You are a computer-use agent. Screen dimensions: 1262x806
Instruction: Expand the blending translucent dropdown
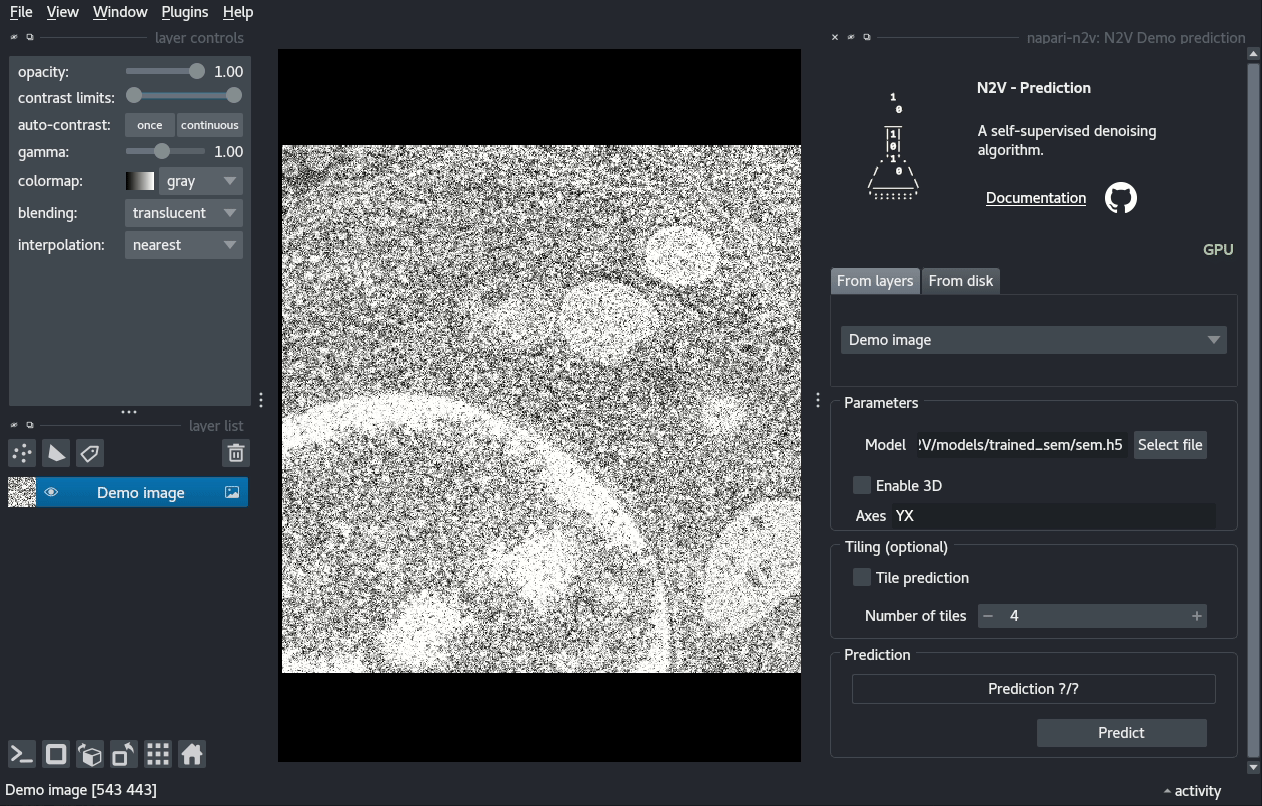(183, 213)
